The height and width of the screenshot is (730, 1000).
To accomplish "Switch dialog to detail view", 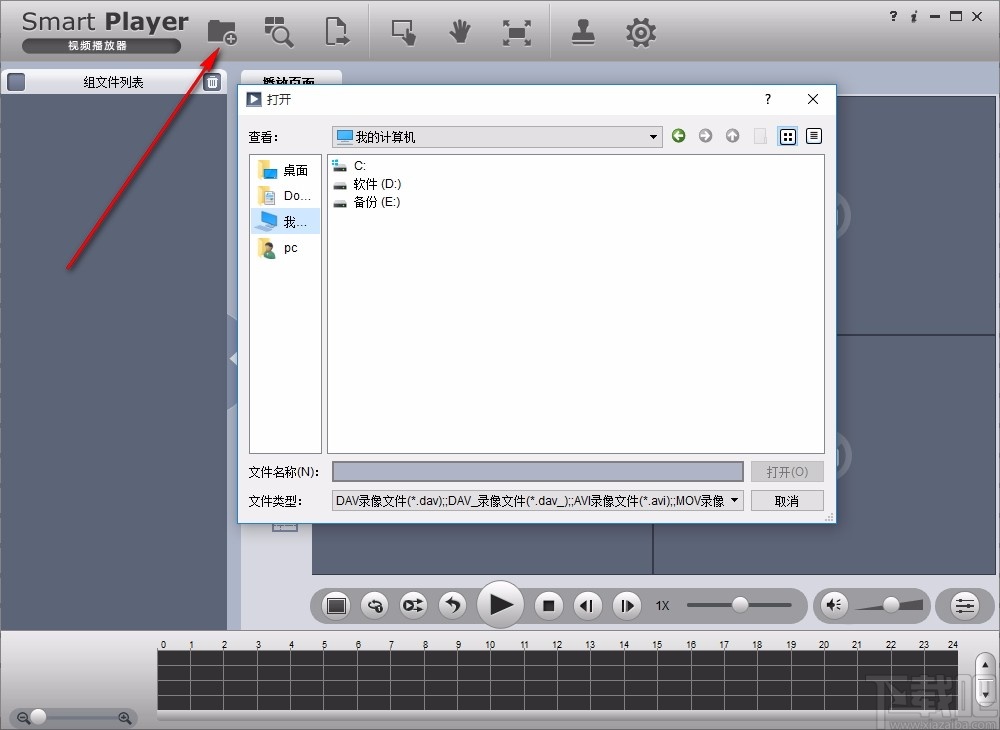I will [x=814, y=136].
